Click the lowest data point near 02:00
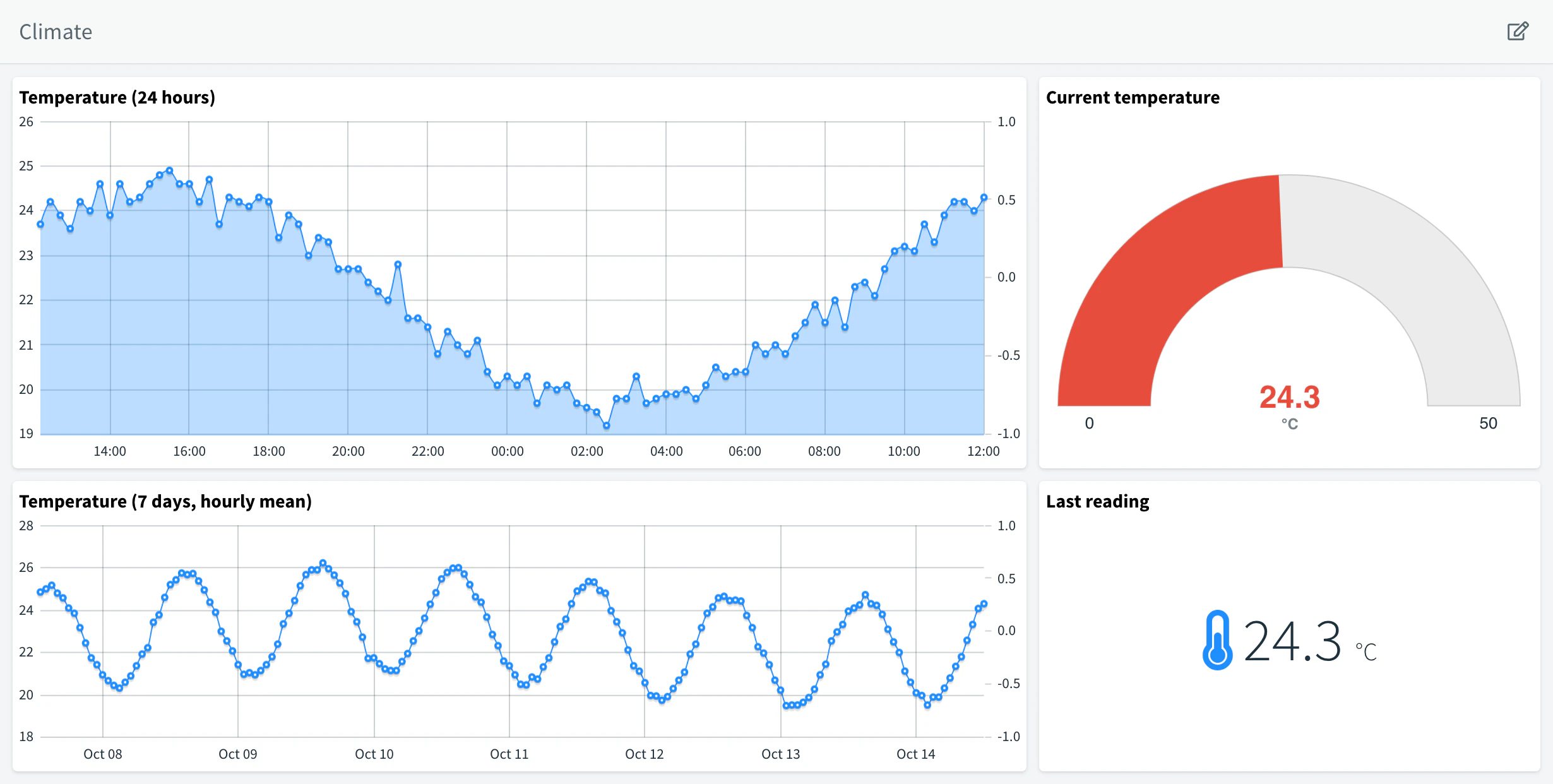Image resolution: width=1553 pixels, height=784 pixels. click(607, 426)
